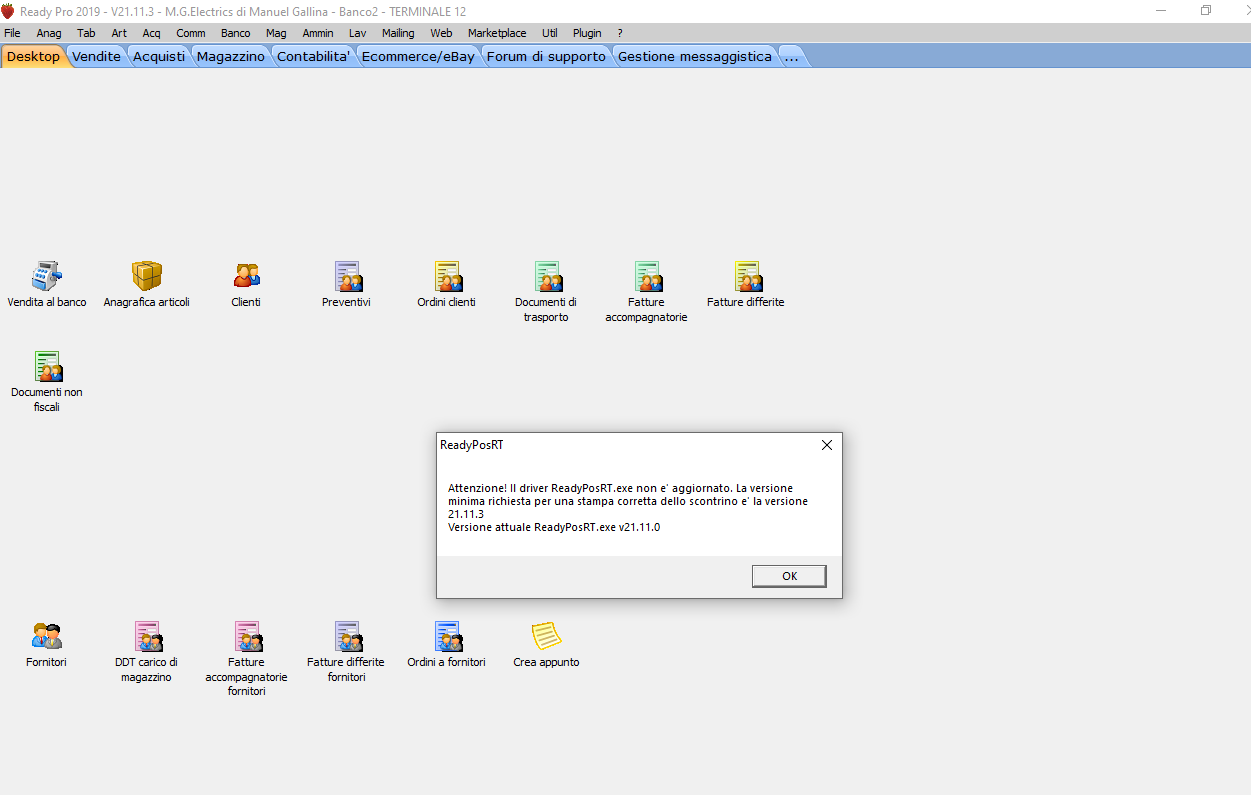
Task: Open the Vendita al banco icon
Action: pyautogui.click(x=47, y=276)
